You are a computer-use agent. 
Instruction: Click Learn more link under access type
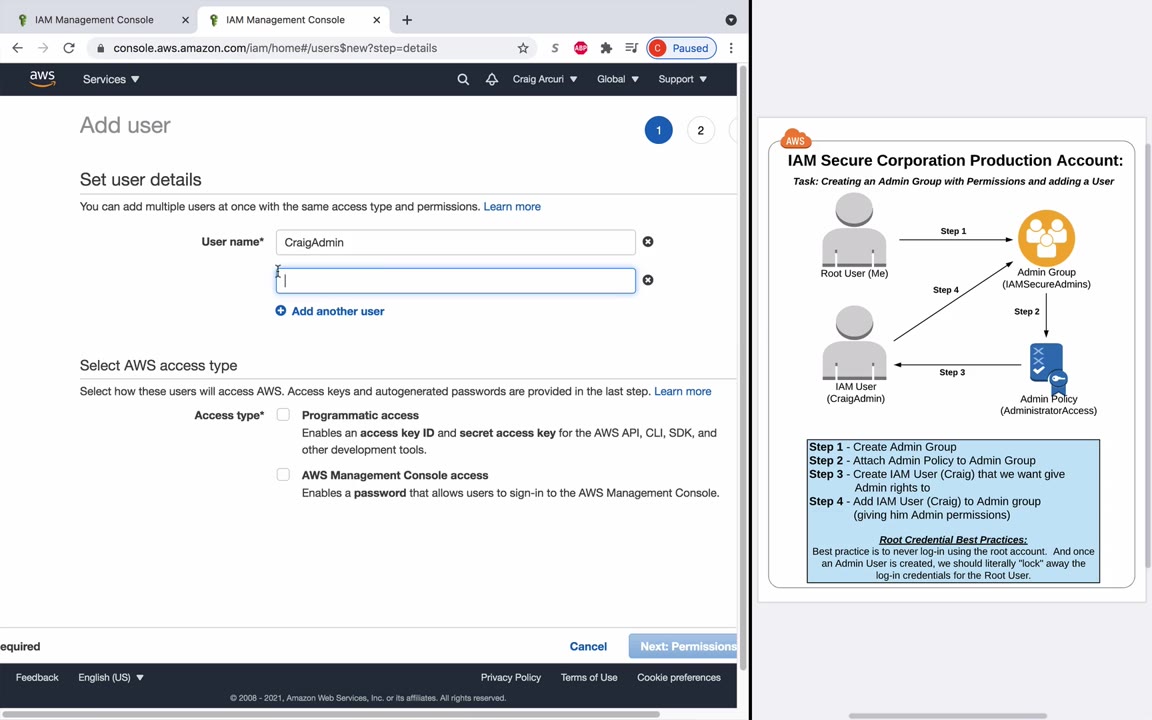click(683, 392)
